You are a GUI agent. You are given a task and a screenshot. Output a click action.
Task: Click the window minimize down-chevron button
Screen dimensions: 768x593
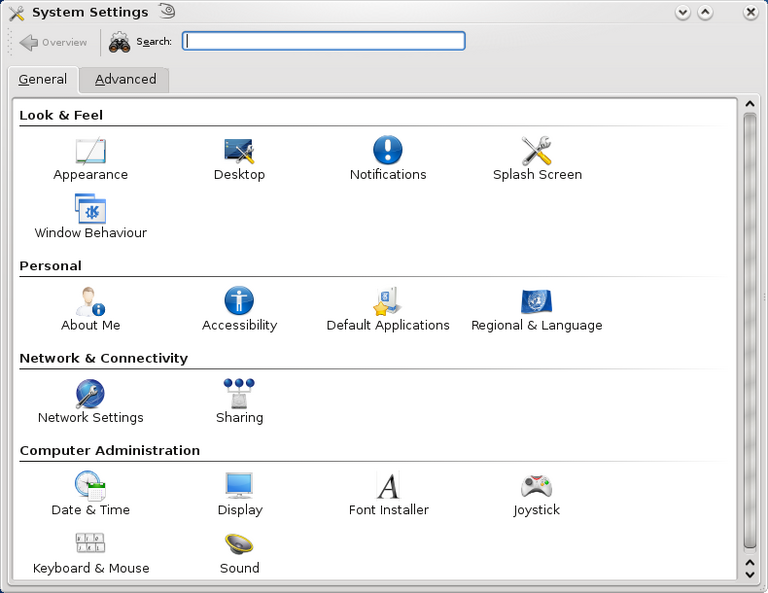click(x=682, y=12)
